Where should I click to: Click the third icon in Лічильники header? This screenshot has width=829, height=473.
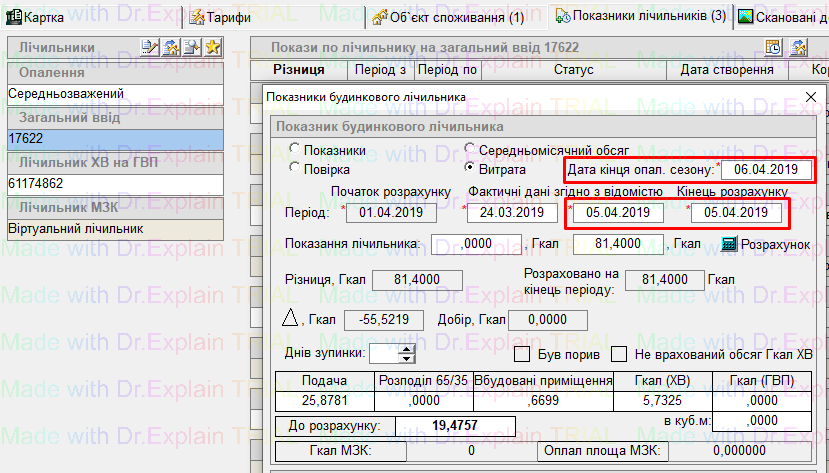191,48
